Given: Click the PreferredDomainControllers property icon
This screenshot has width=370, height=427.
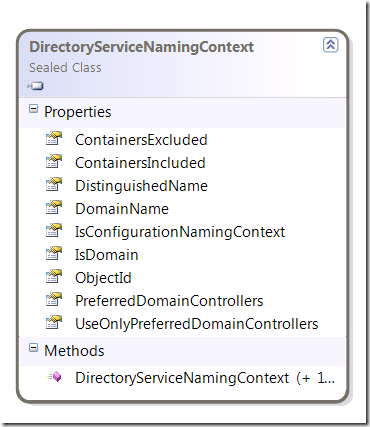Looking at the screenshot, I should (54, 299).
